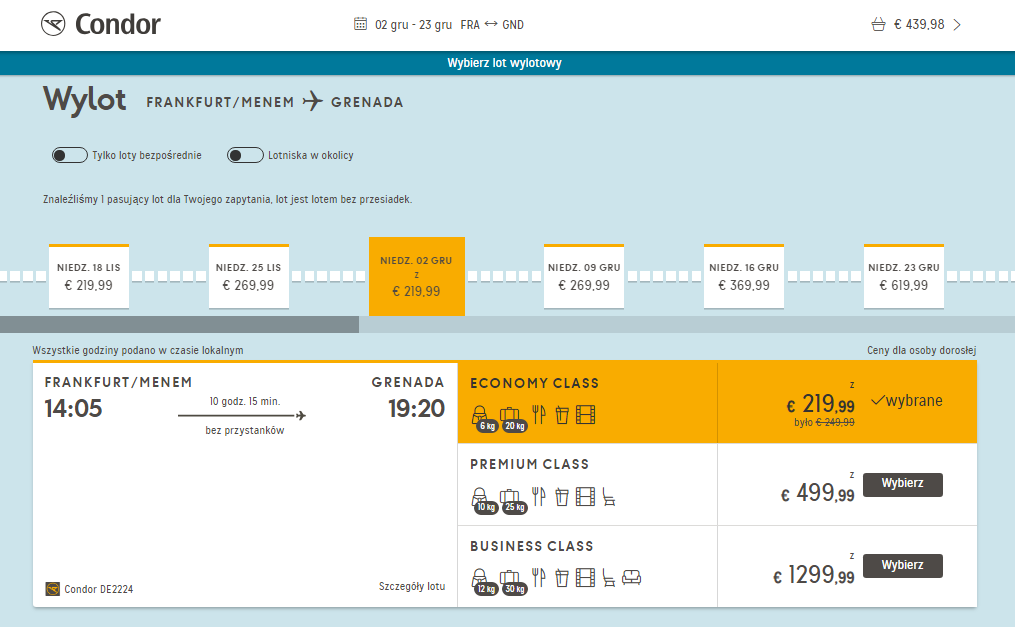Toggle 'Tylko loty bezpośrednie' switch
Viewport: 1015px width, 627px height.
(x=70, y=155)
